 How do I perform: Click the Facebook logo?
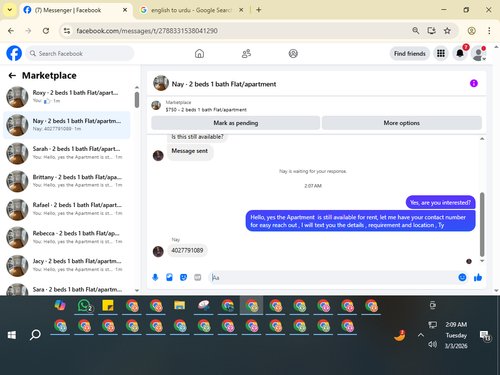click(14, 53)
